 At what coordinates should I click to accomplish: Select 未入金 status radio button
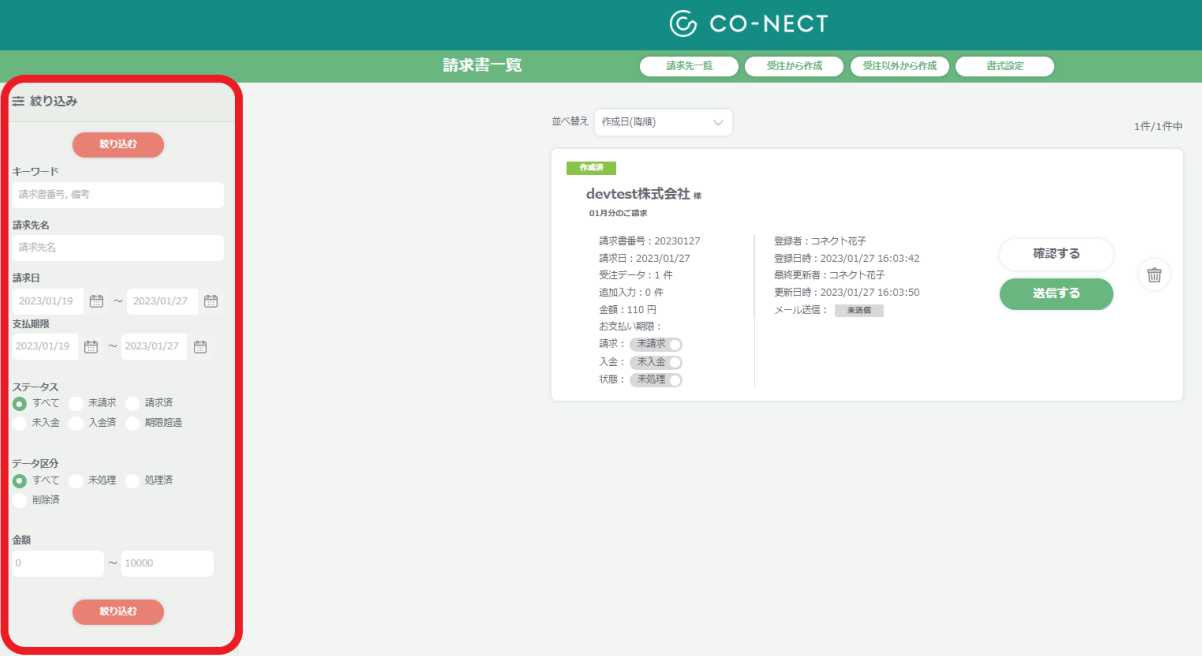point(19,423)
